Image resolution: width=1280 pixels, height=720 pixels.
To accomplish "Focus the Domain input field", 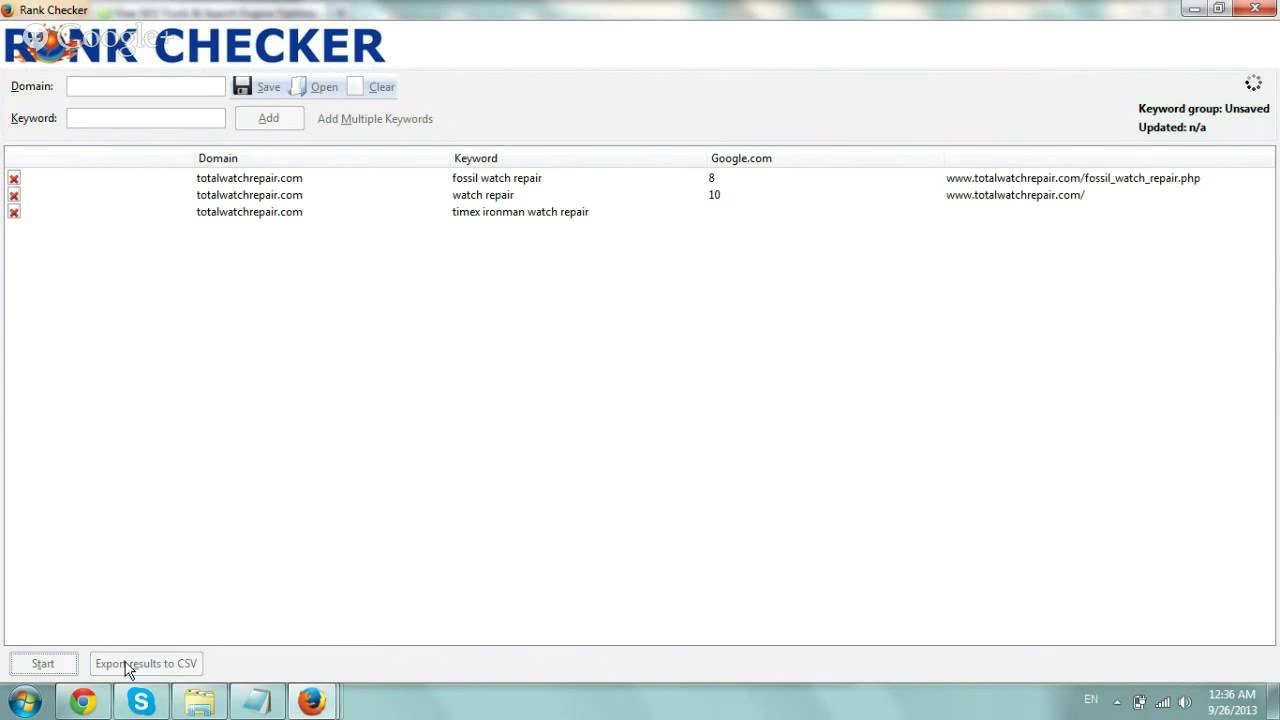I will 146,86.
